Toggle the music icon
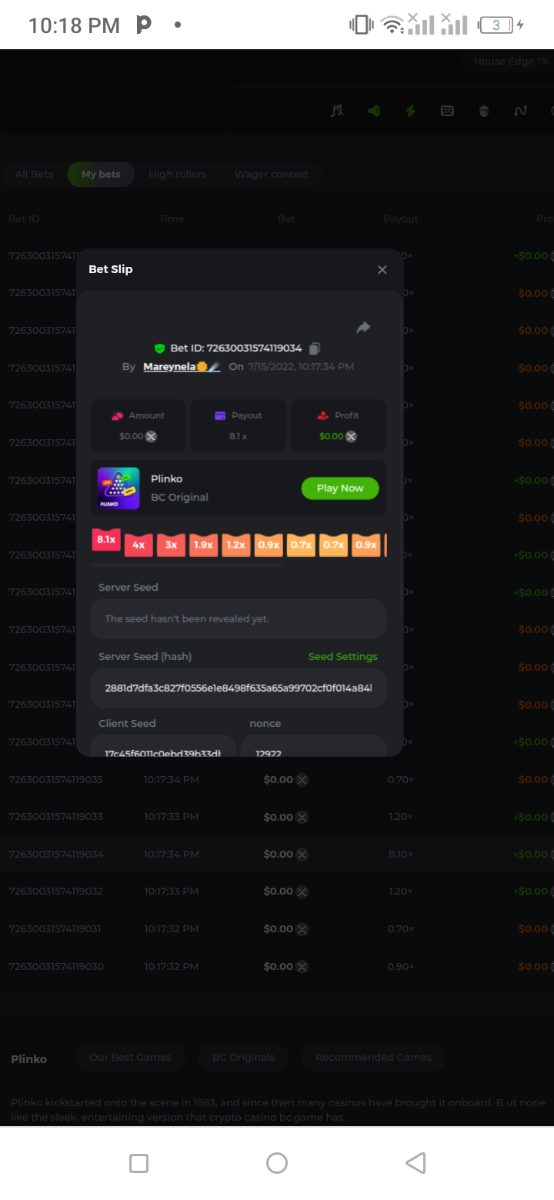This screenshot has height=1200, width=554. 336,111
